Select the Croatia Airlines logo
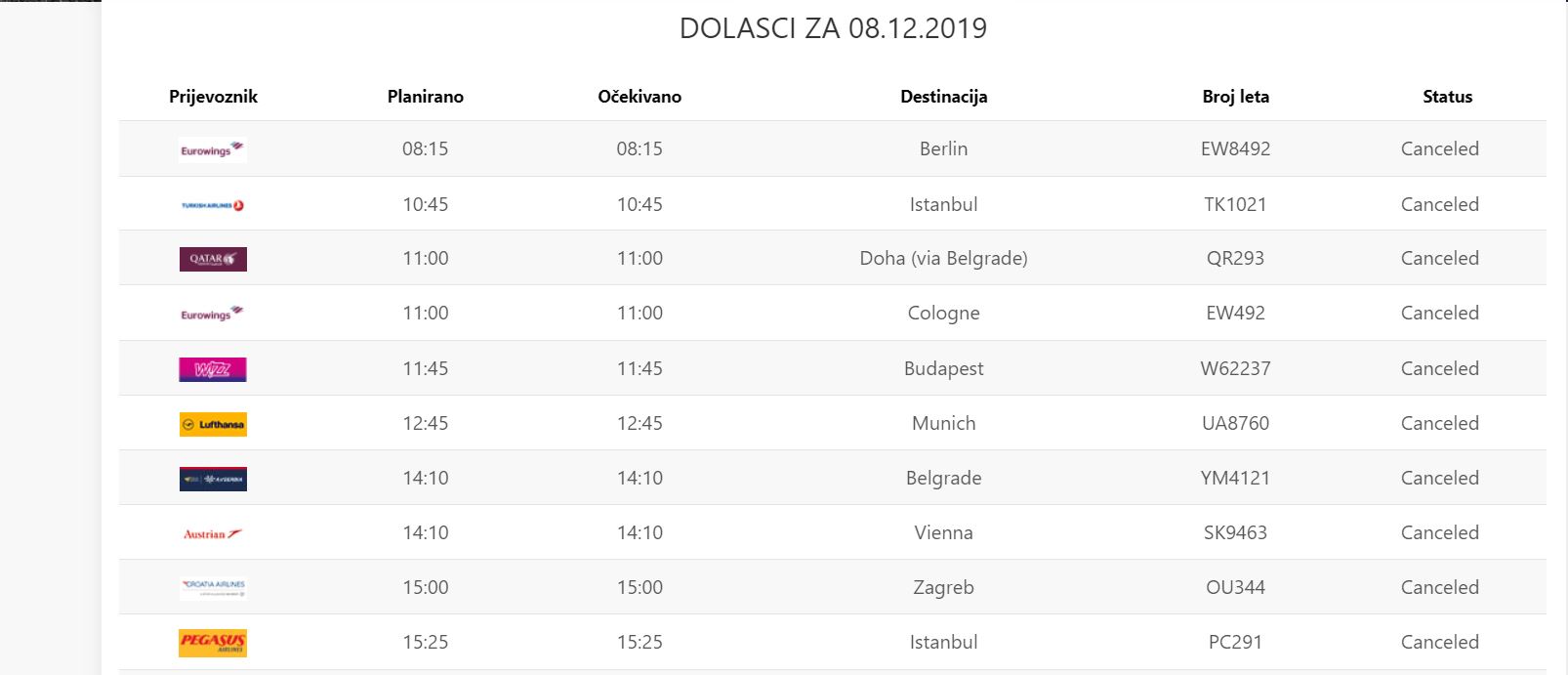Screen dimensions: 1568x675 click(x=213, y=588)
